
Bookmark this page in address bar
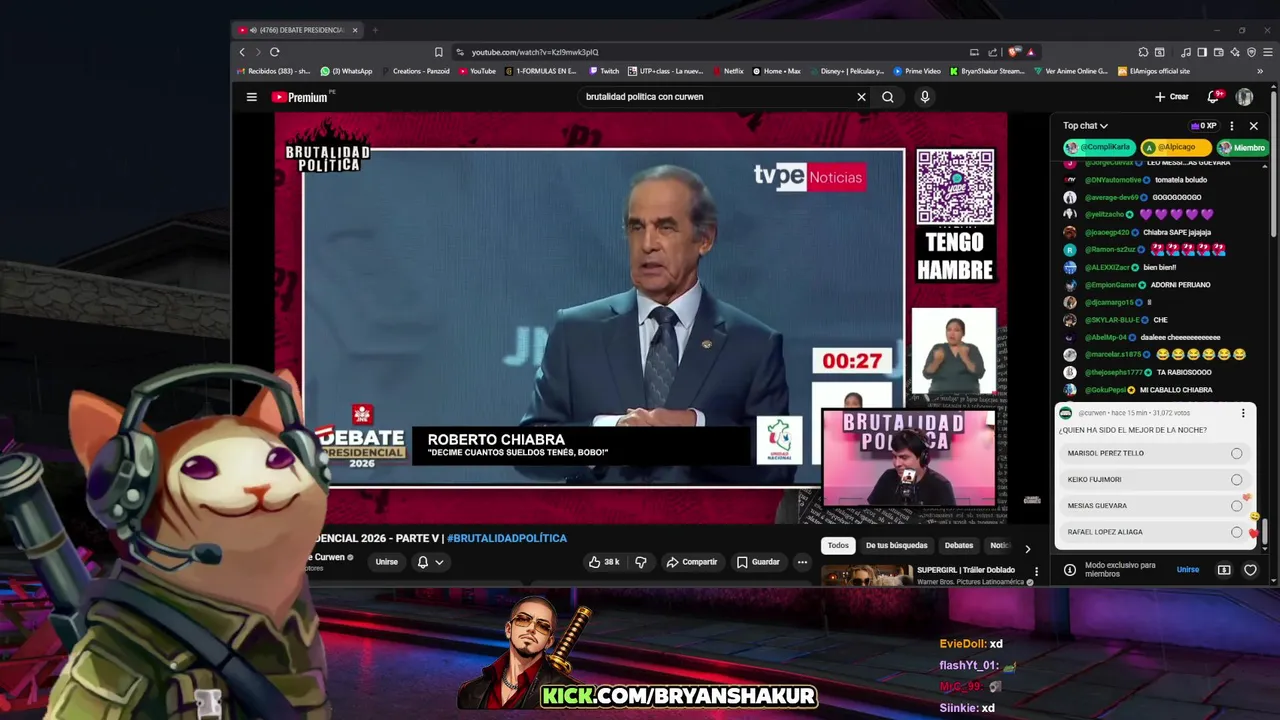438,52
